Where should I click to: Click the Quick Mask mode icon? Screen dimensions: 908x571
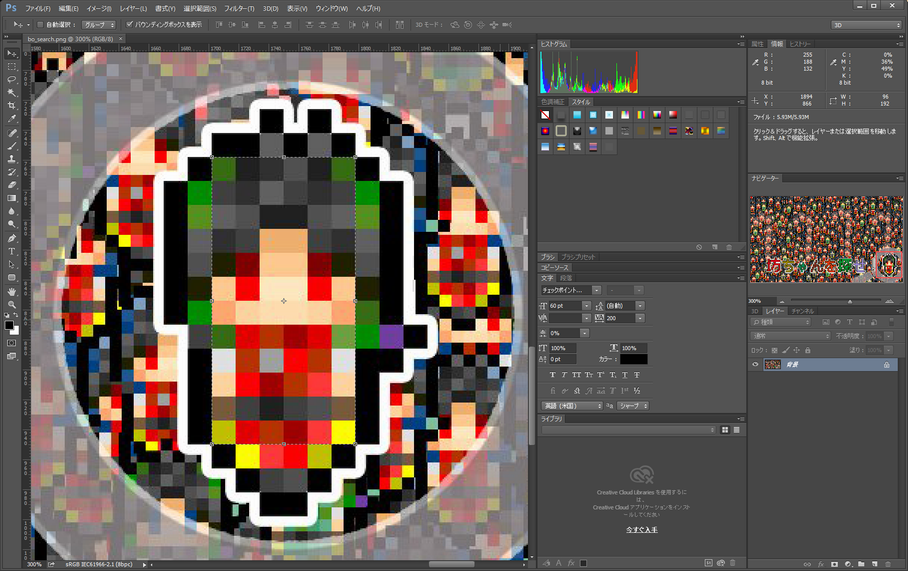click(x=12, y=343)
